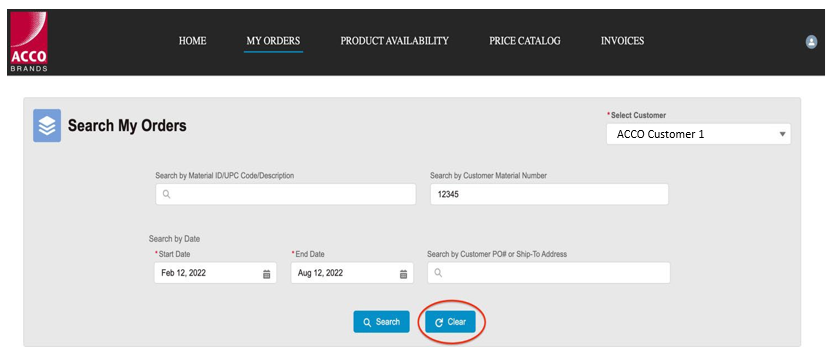The height and width of the screenshot is (363, 835).
Task: Click the Start Date field showing Feb 12, 2022
Action: point(215,273)
